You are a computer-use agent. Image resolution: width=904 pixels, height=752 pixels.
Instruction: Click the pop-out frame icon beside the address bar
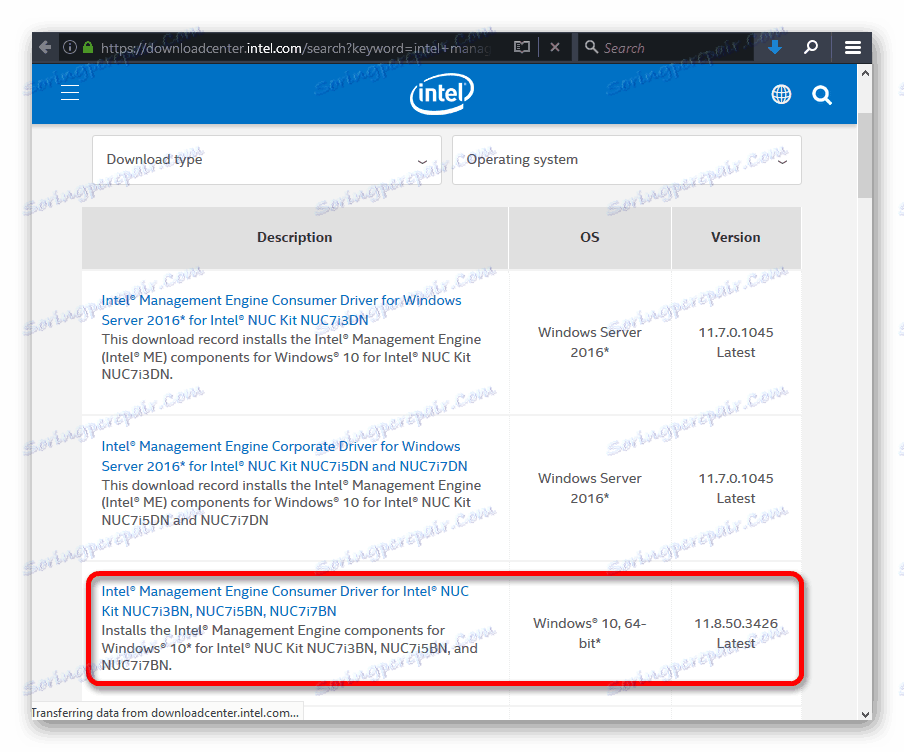coord(521,47)
